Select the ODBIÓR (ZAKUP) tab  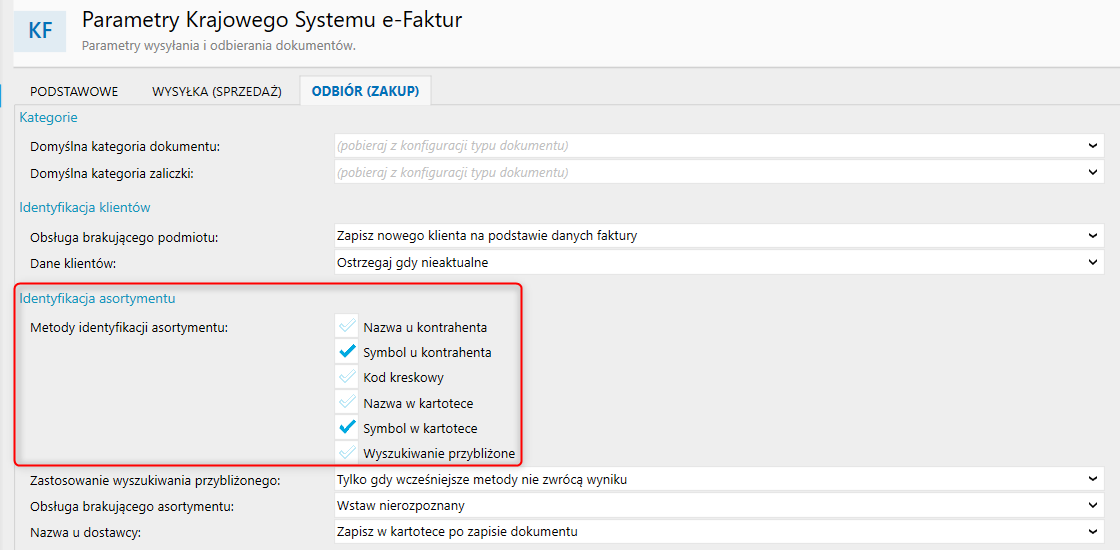[365, 91]
